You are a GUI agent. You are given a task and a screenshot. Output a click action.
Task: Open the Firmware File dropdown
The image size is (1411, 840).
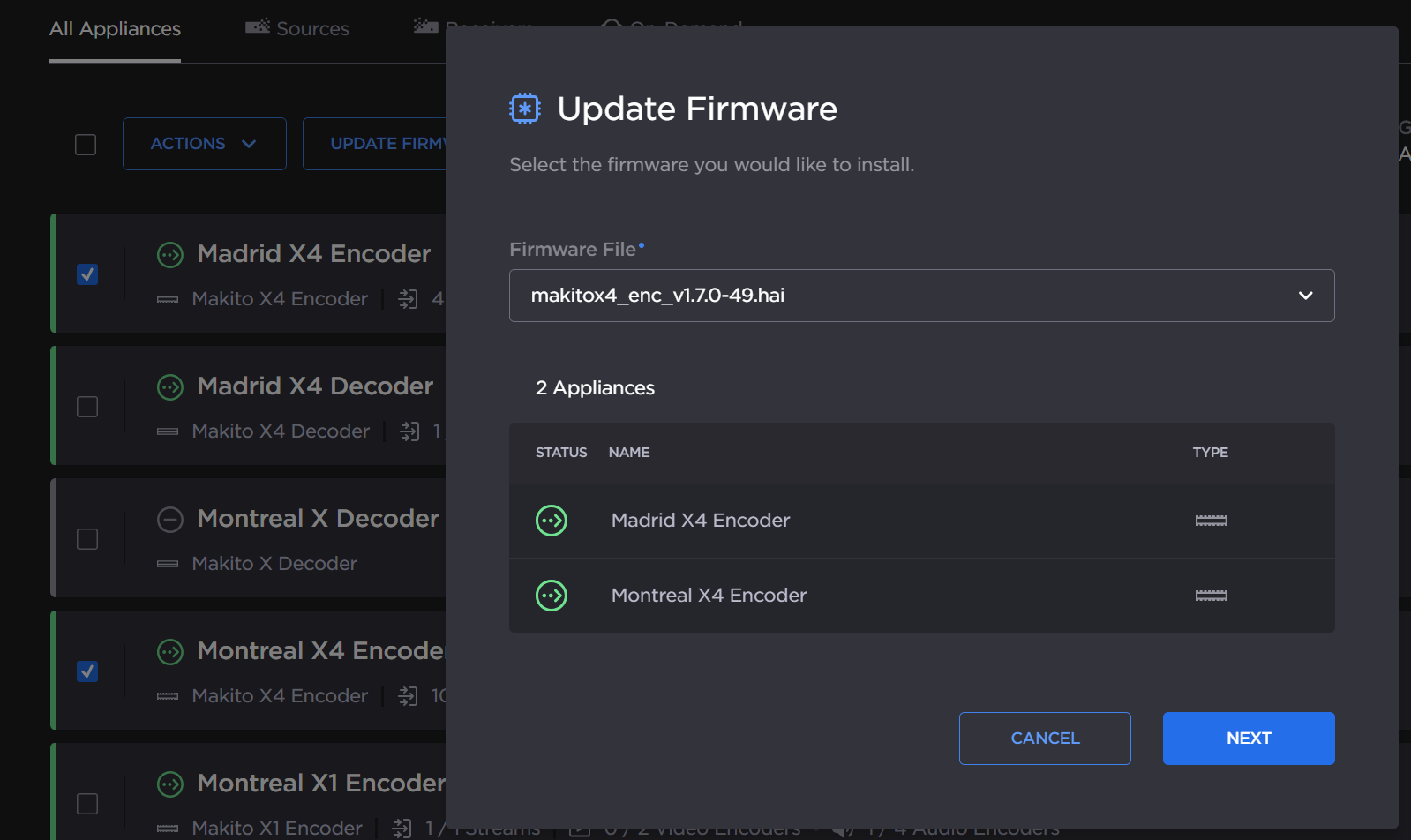tap(922, 296)
